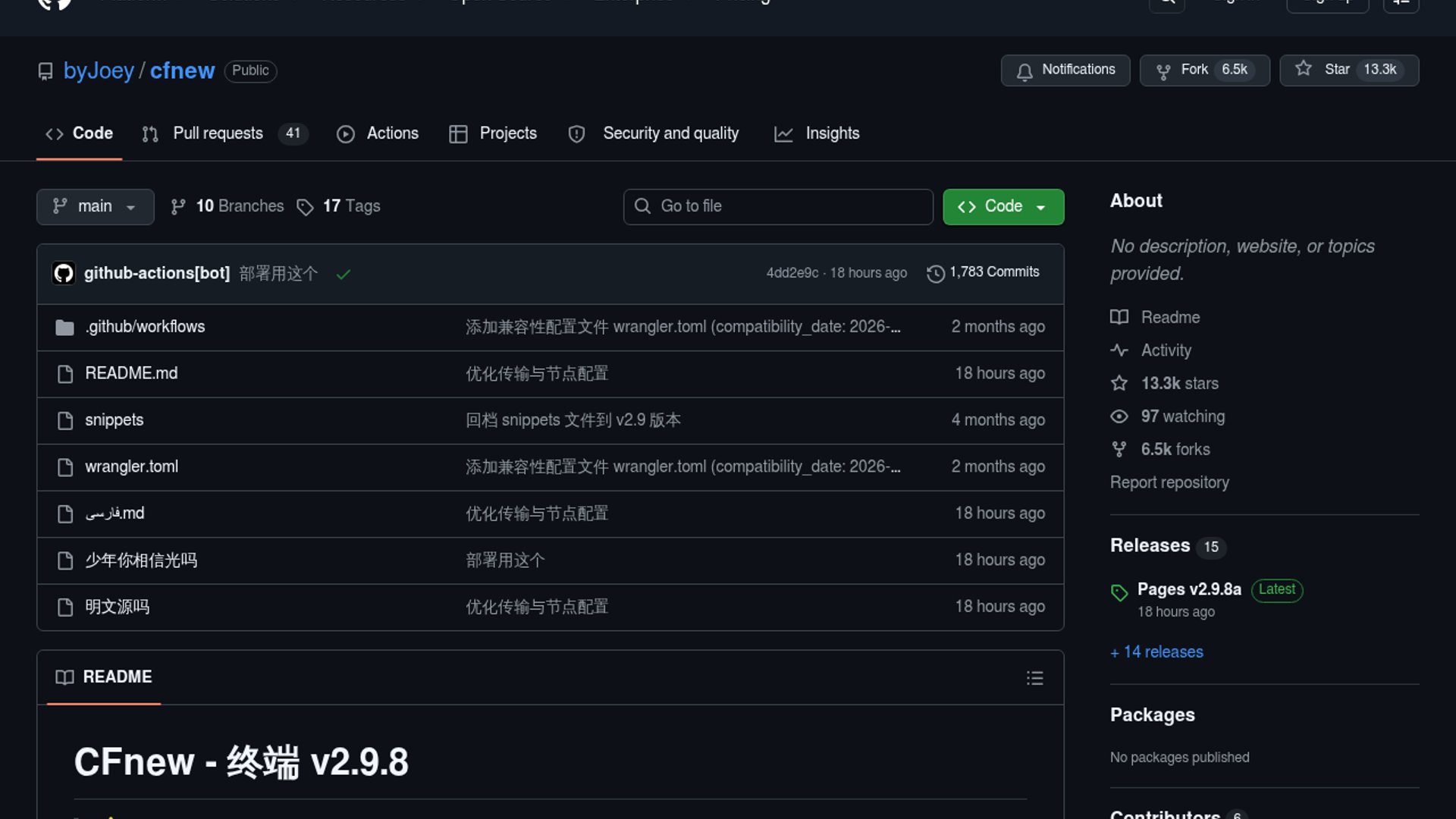Select the README tab in file viewer
The height and width of the screenshot is (819, 1456).
tap(104, 677)
